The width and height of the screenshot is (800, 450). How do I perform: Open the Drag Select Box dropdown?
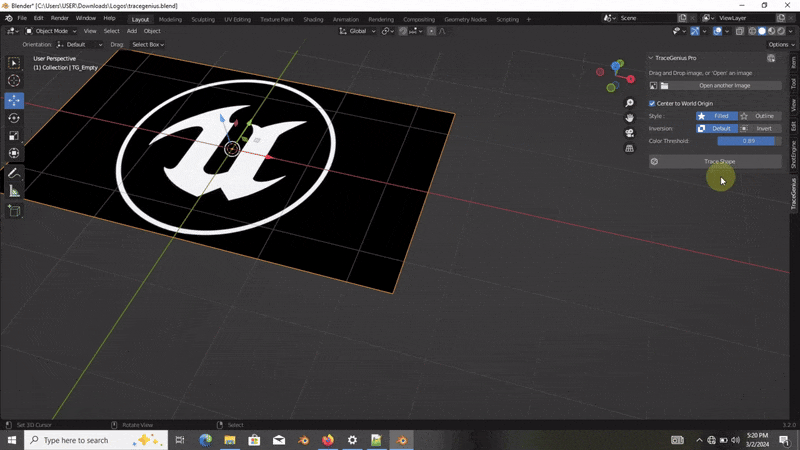[x=147, y=45]
